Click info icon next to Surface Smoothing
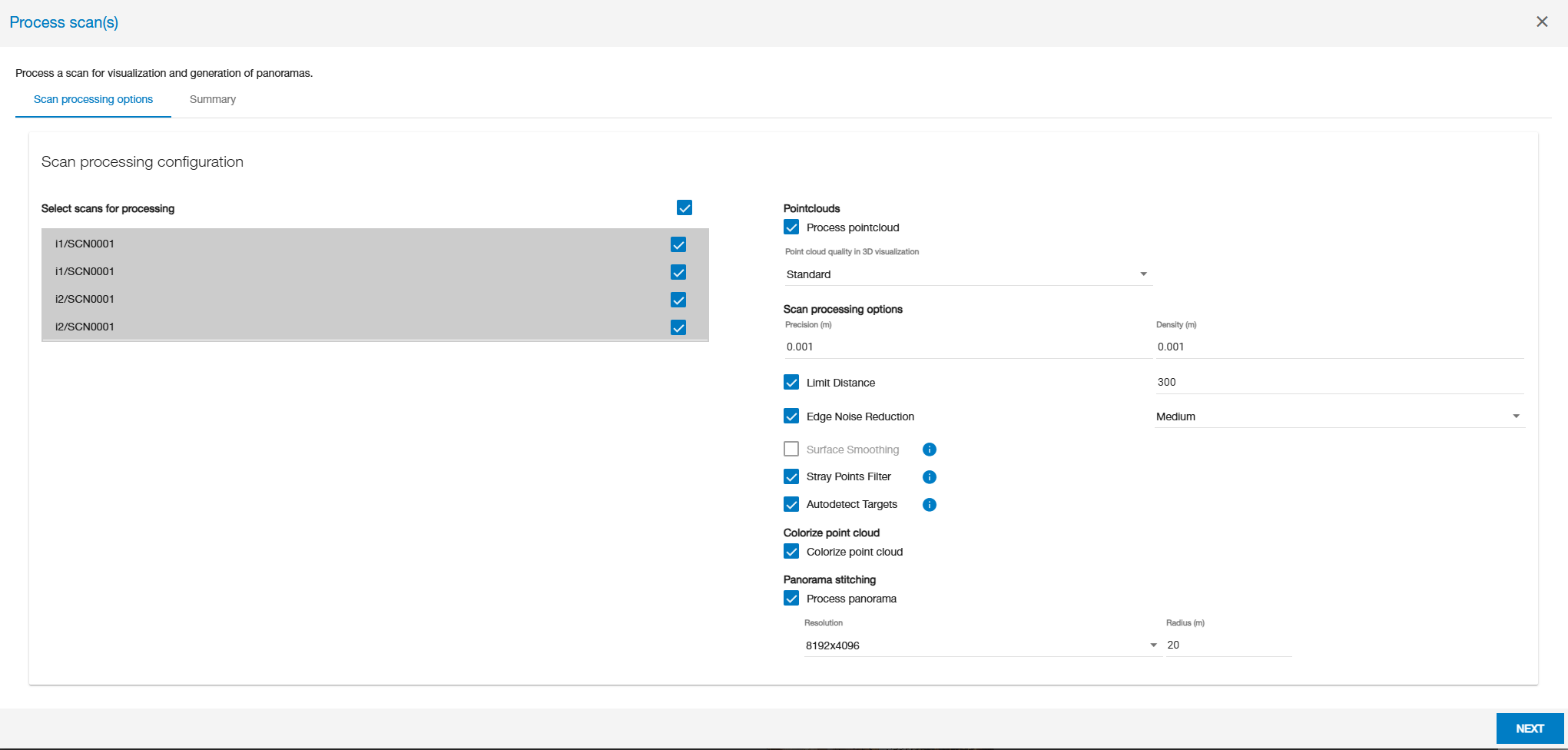Image resolution: width=1568 pixels, height=750 pixels. [x=929, y=450]
